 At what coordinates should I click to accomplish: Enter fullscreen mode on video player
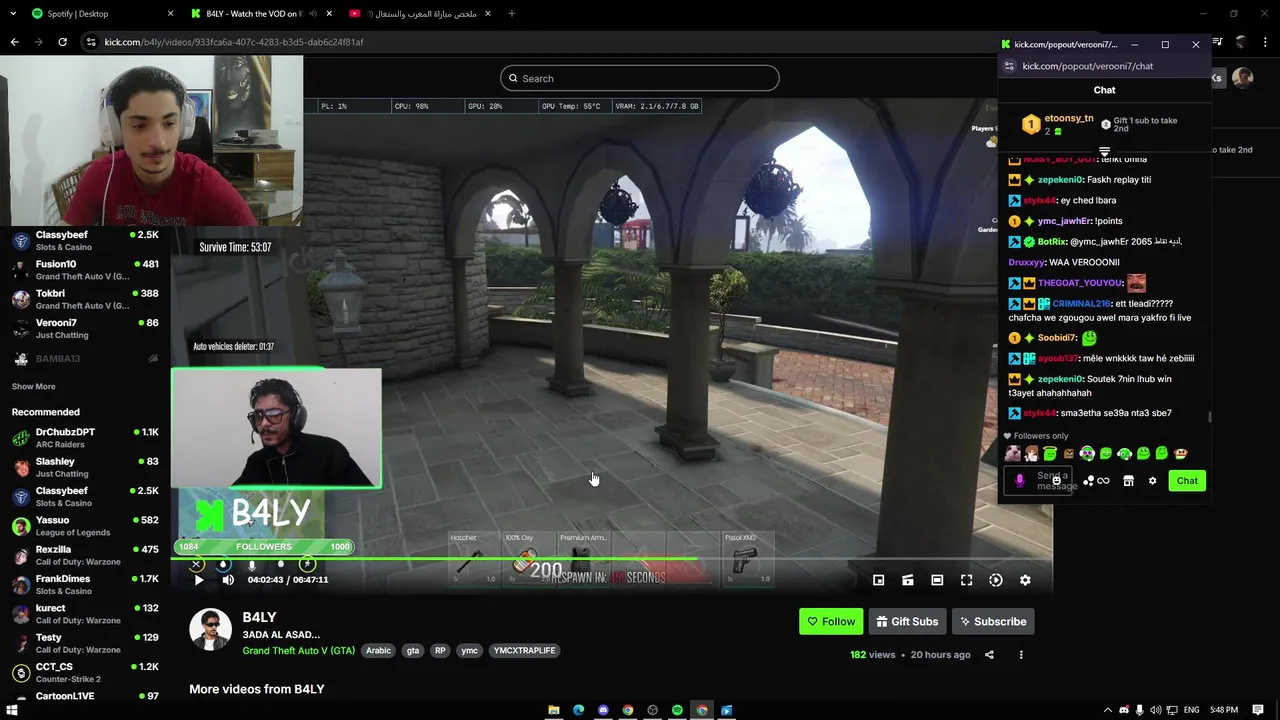(x=966, y=580)
